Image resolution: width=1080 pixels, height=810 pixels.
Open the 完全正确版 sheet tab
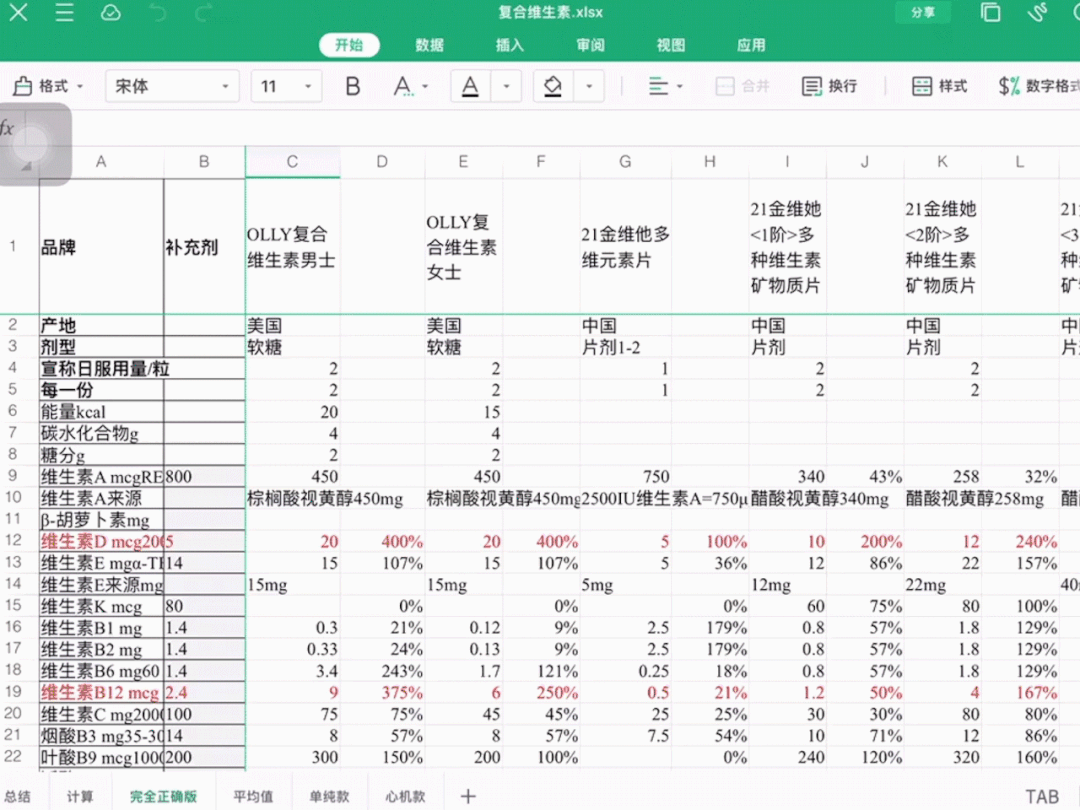pyautogui.click(x=164, y=796)
